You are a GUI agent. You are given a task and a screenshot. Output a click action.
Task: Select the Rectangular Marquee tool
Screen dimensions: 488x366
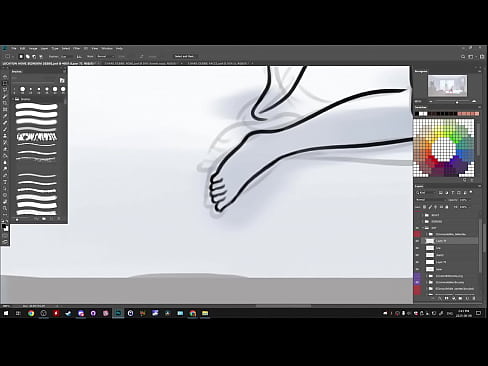5,83
